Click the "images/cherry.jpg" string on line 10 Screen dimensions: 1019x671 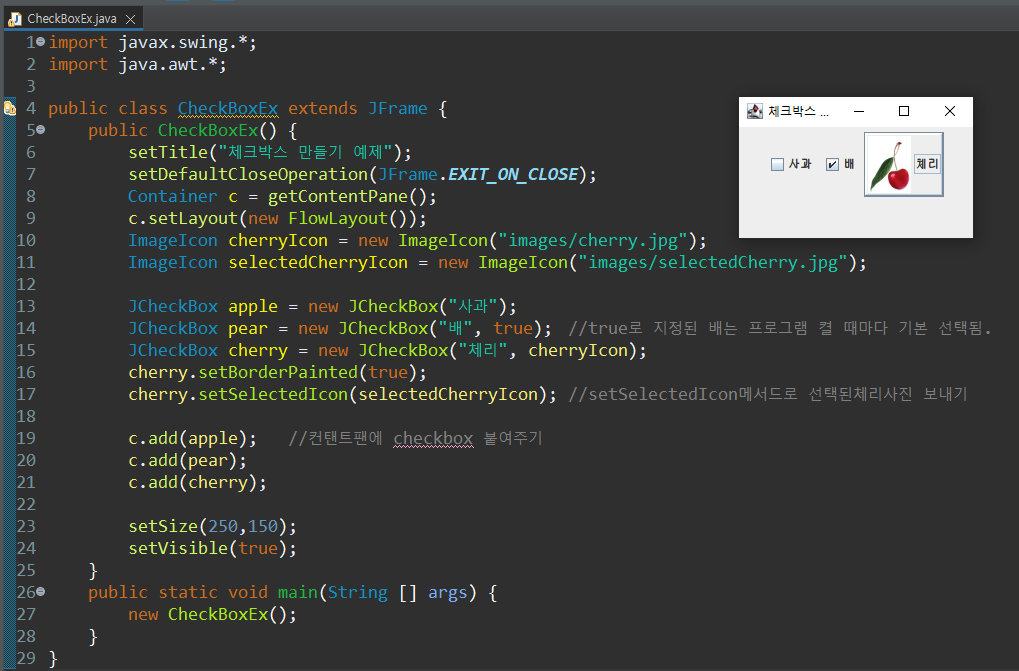tap(593, 240)
